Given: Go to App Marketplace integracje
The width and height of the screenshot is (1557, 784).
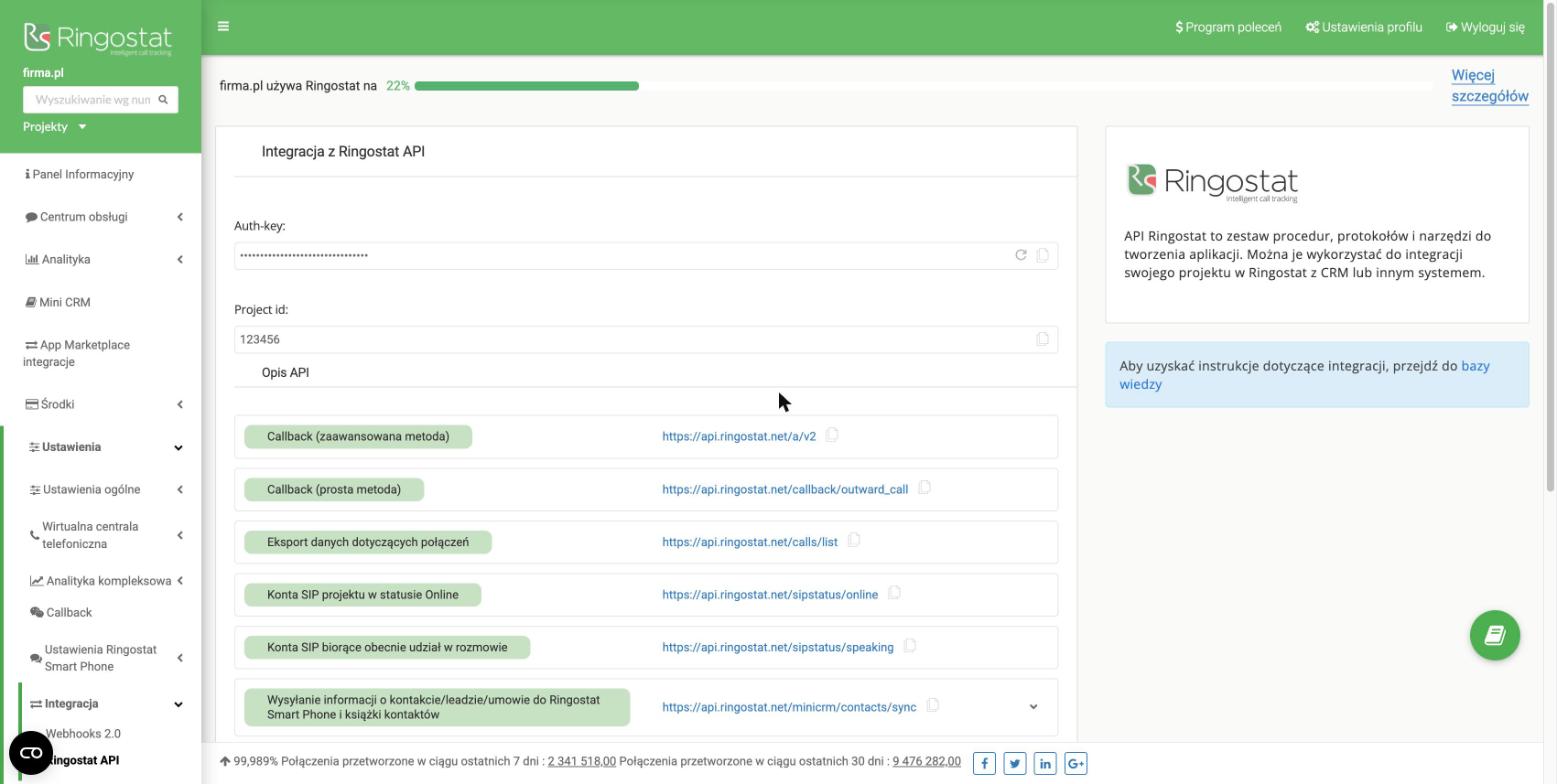Looking at the screenshot, I should 77,353.
